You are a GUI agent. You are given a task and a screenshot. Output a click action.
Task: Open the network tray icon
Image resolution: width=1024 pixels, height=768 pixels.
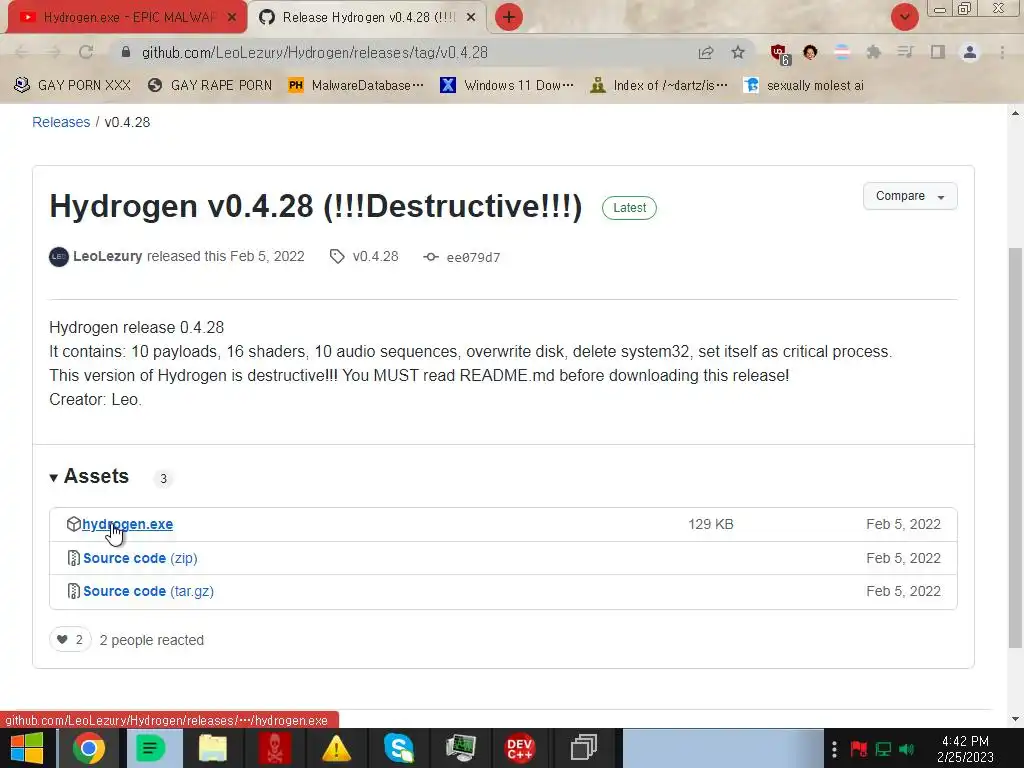click(x=883, y=748)
